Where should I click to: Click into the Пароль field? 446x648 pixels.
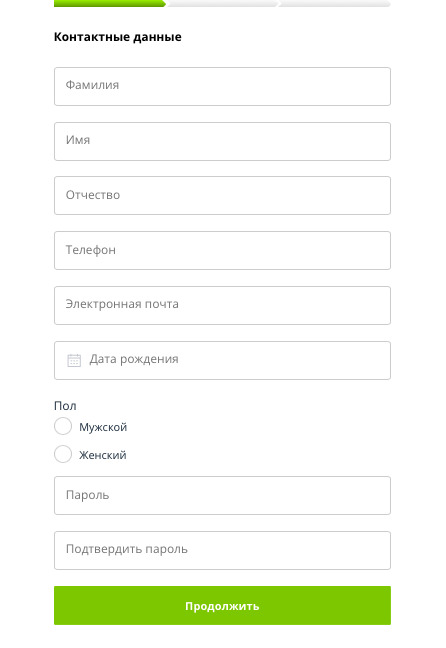click(x=222, y=496)
